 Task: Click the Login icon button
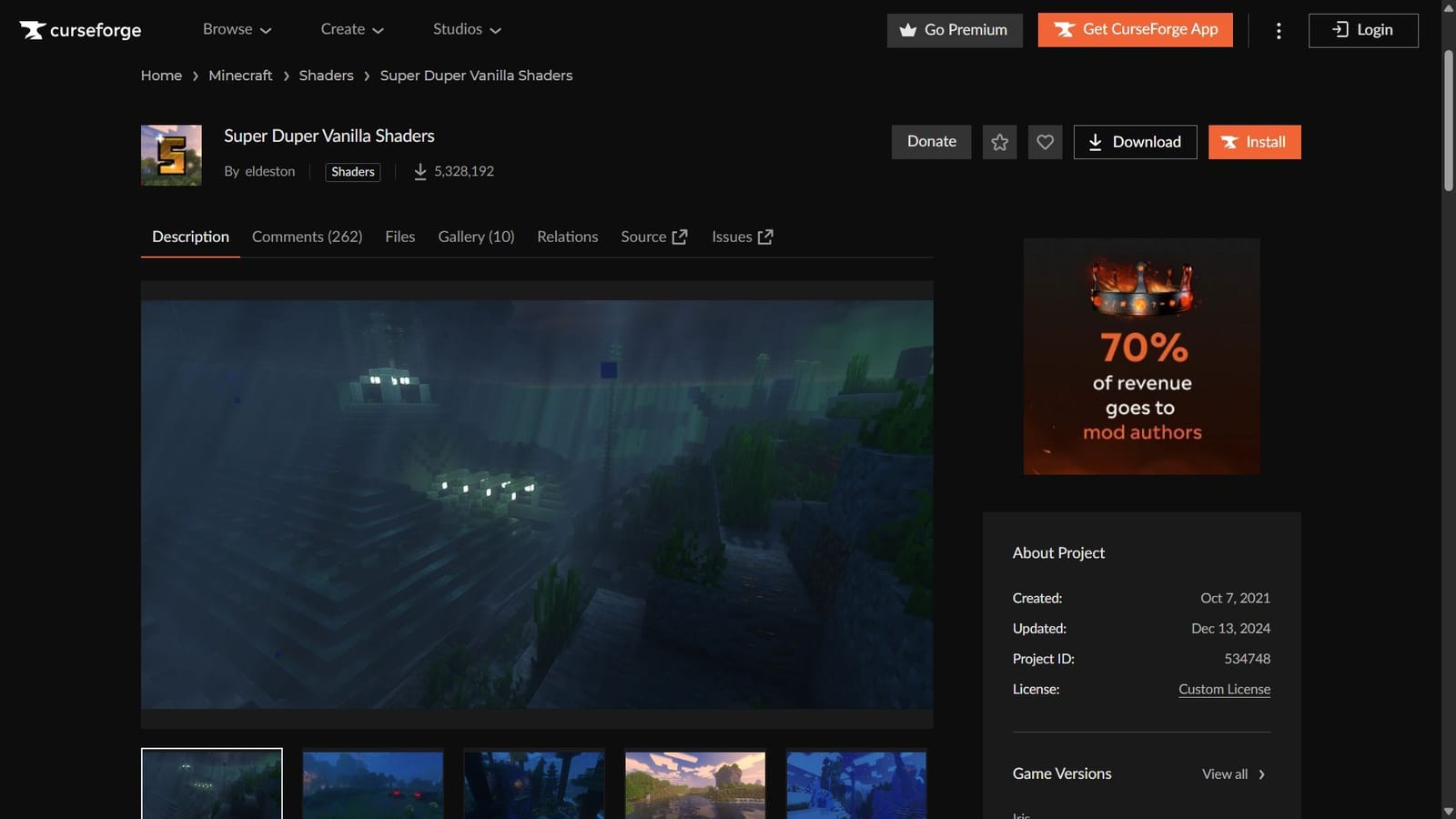click(1339, 29)
